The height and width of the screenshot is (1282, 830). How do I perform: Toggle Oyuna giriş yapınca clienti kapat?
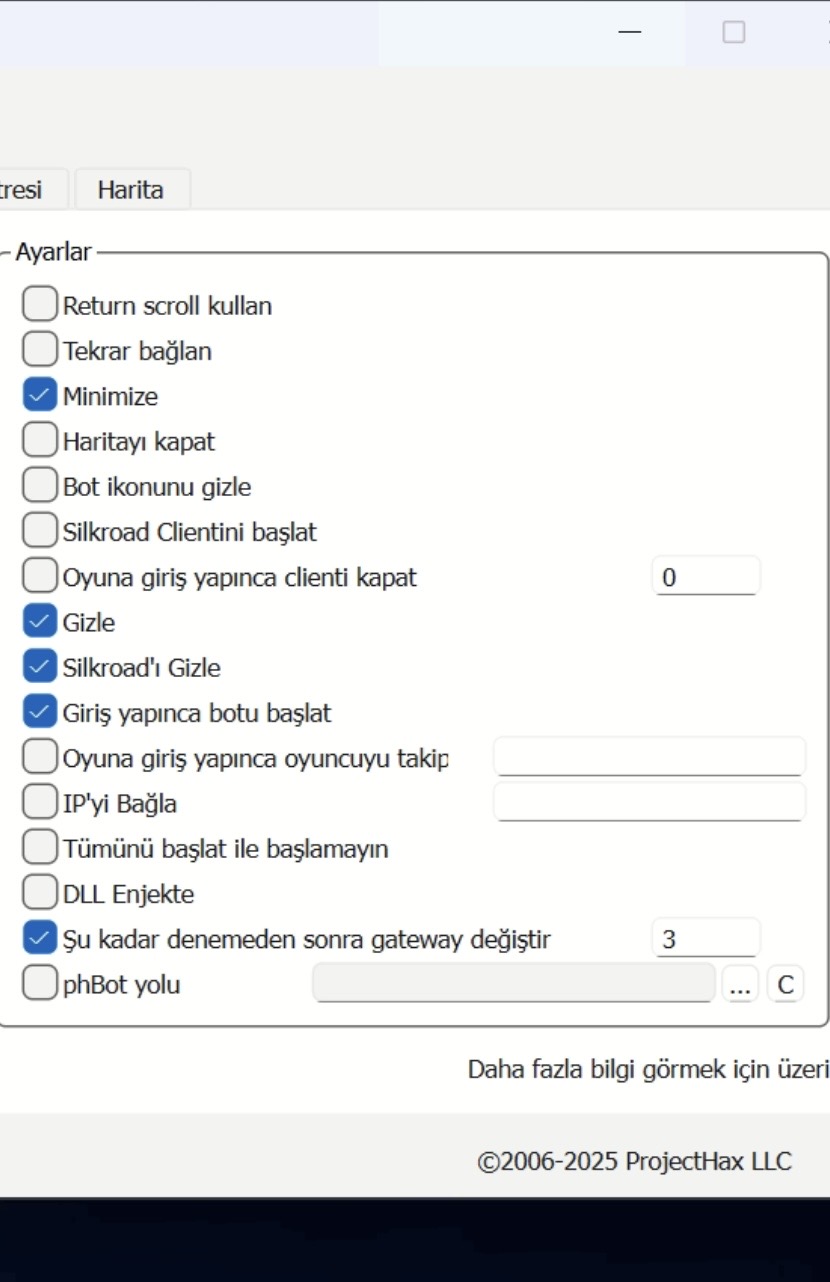coord(40,577)
